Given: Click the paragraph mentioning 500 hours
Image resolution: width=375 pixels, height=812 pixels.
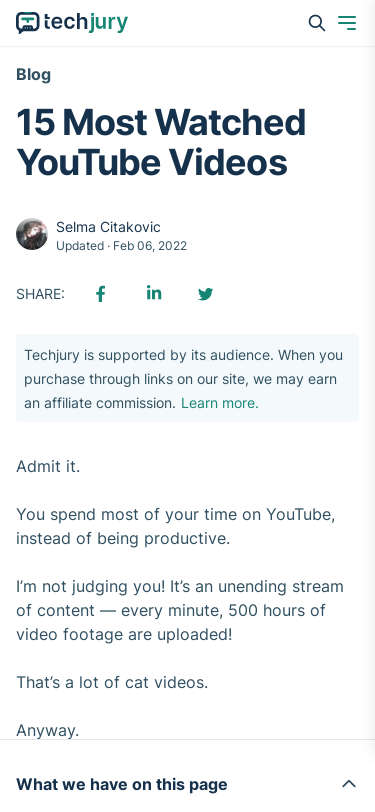Looking at the screenshot, I should [x=180, y=611].
